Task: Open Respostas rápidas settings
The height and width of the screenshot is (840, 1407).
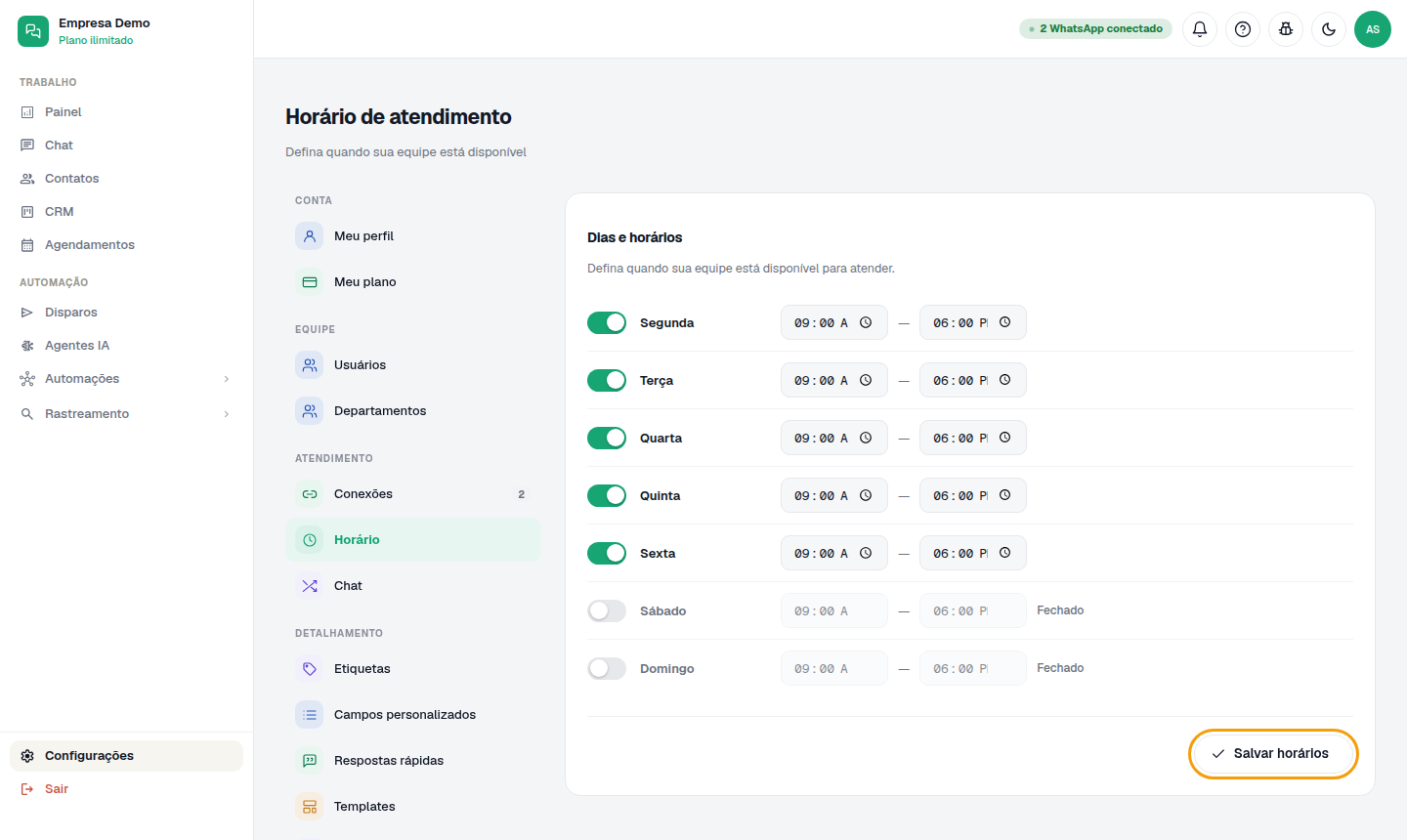Action: [x=412, y=761]
